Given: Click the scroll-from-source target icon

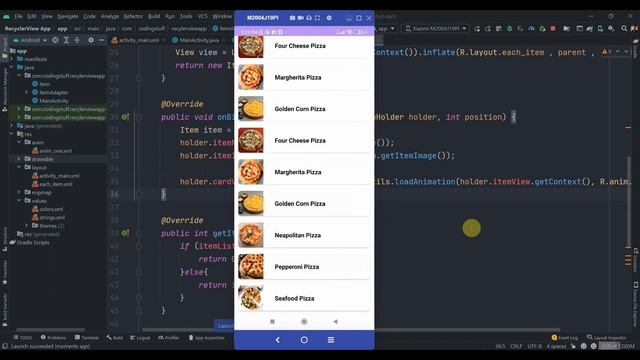Looking at the screenshot, I should (x=55, y=40).
